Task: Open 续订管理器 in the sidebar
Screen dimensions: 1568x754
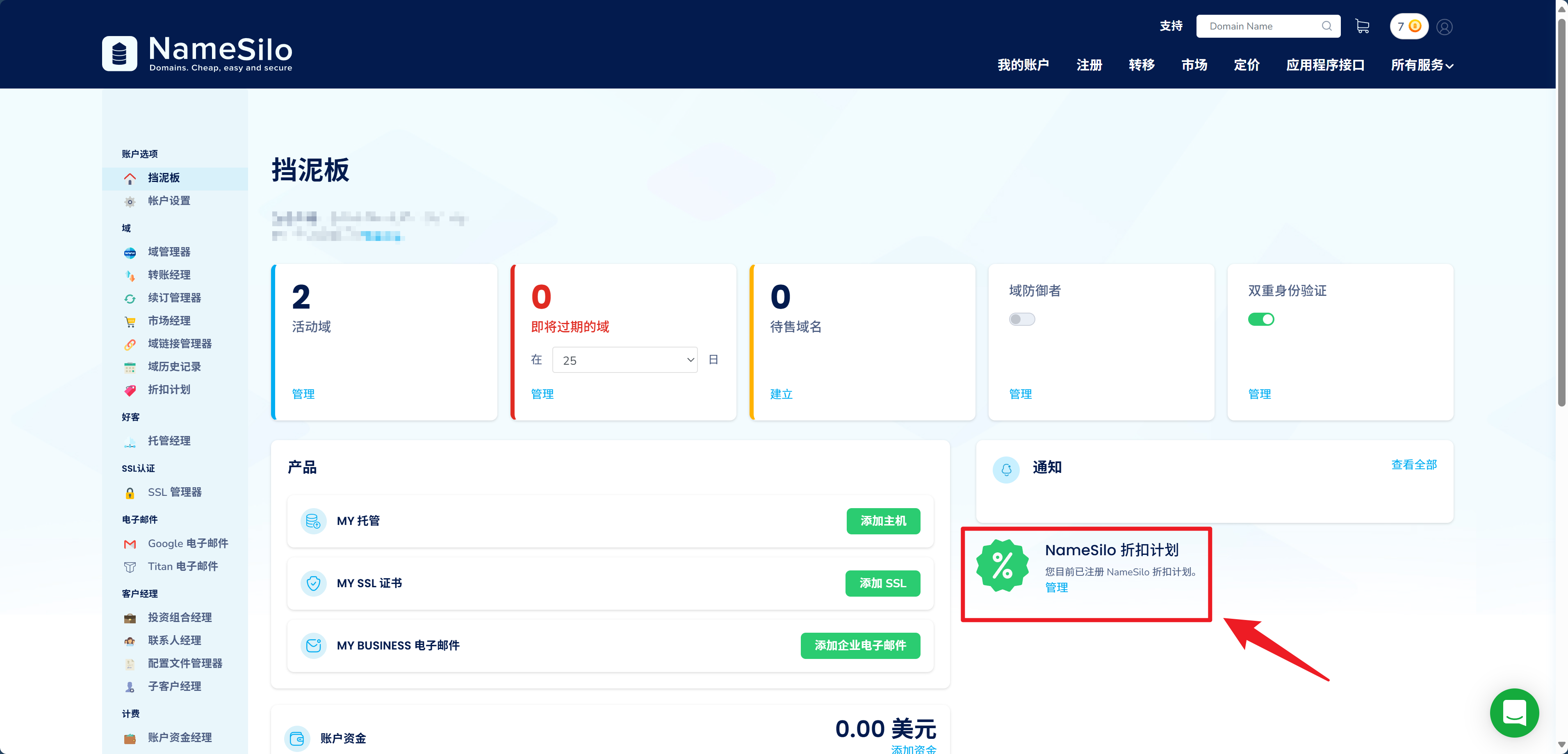Action: [174, 298]
